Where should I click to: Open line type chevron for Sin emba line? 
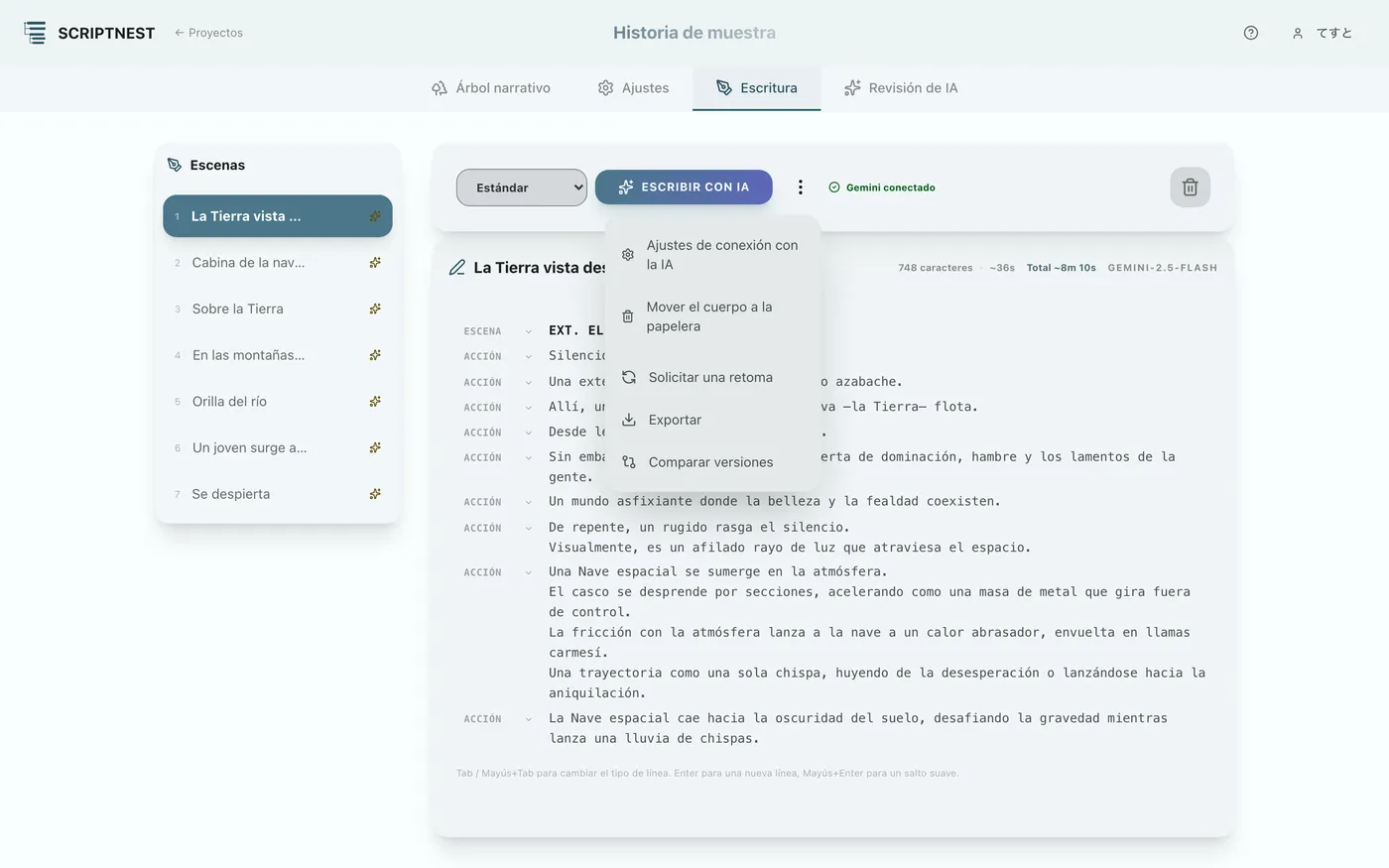pos(529,457)
